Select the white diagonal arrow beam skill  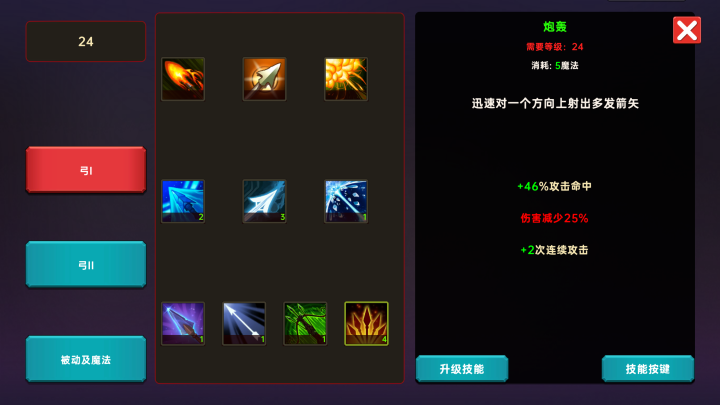pyautogui.click(x=244, y=323)
